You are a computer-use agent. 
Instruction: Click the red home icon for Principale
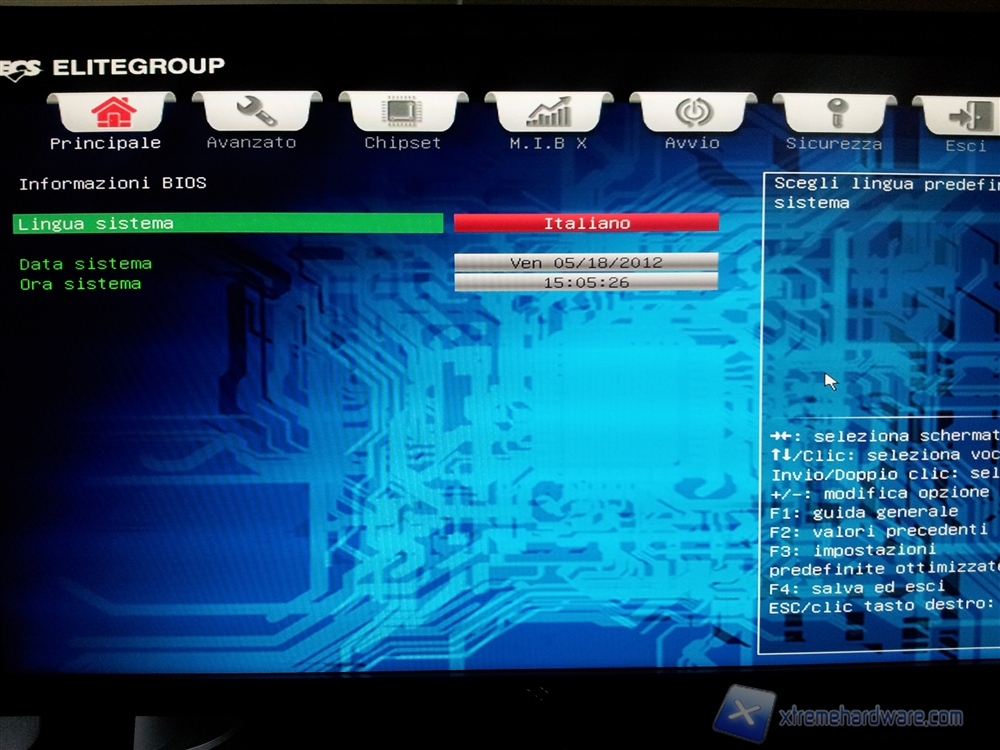[112, 111]
